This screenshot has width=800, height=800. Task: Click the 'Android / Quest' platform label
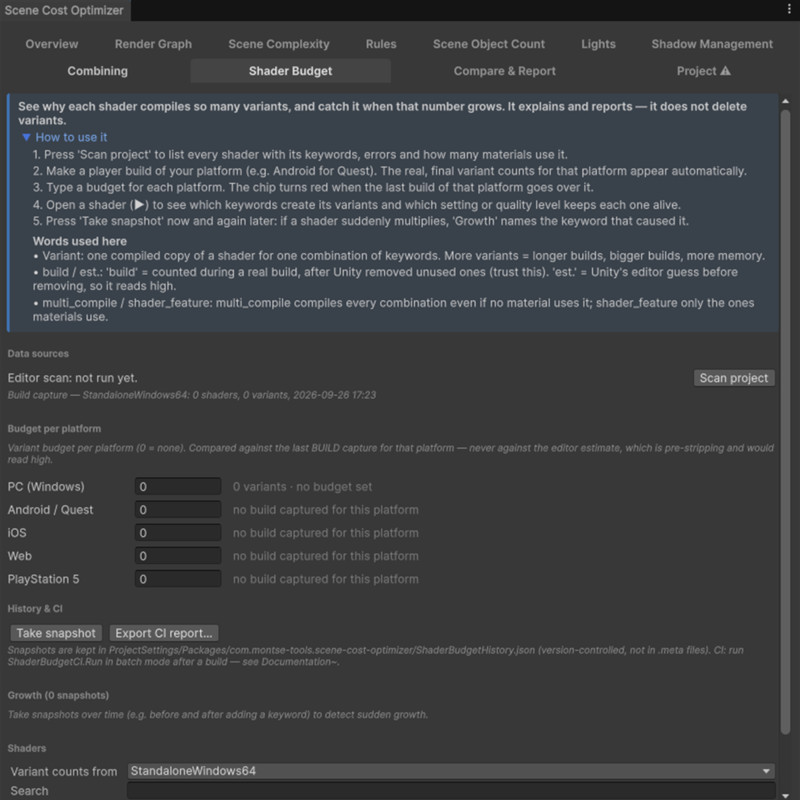(x=50, y=510)
